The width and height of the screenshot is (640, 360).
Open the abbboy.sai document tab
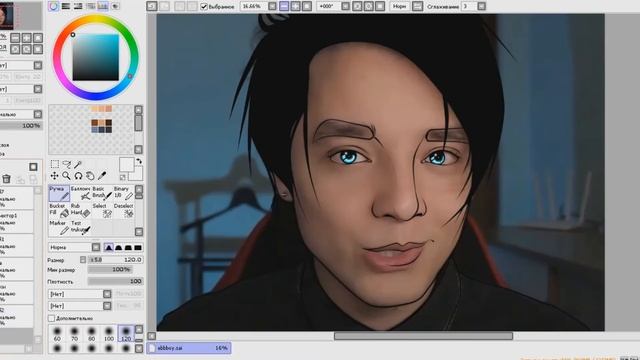(189, 348)
